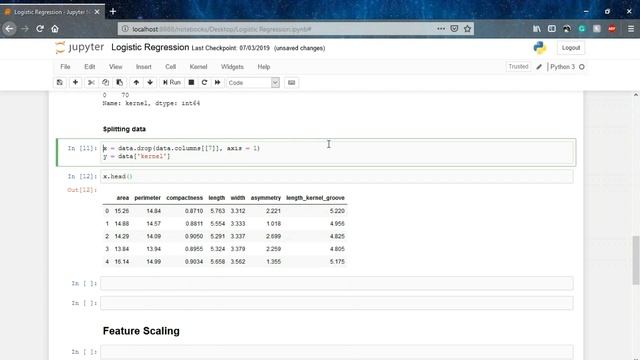Open the Firefox library icon
This screenshot has height=360, width=640.
537,29
